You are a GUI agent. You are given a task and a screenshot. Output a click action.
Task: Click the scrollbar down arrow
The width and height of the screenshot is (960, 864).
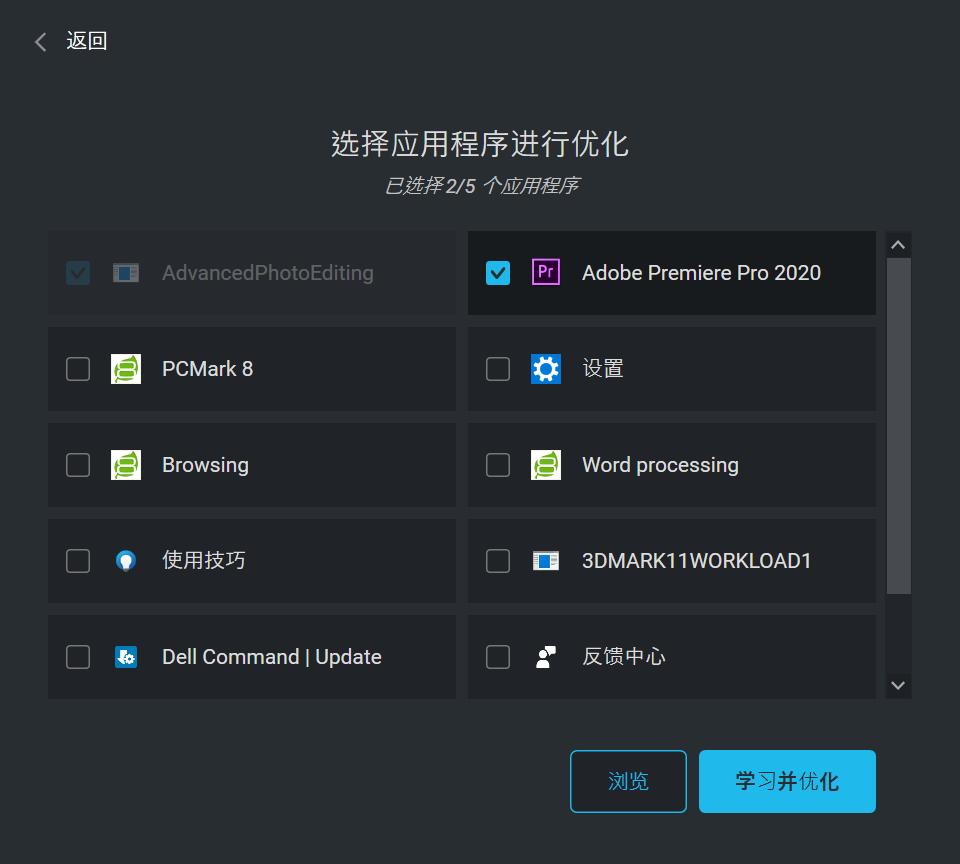coord(898,686)
